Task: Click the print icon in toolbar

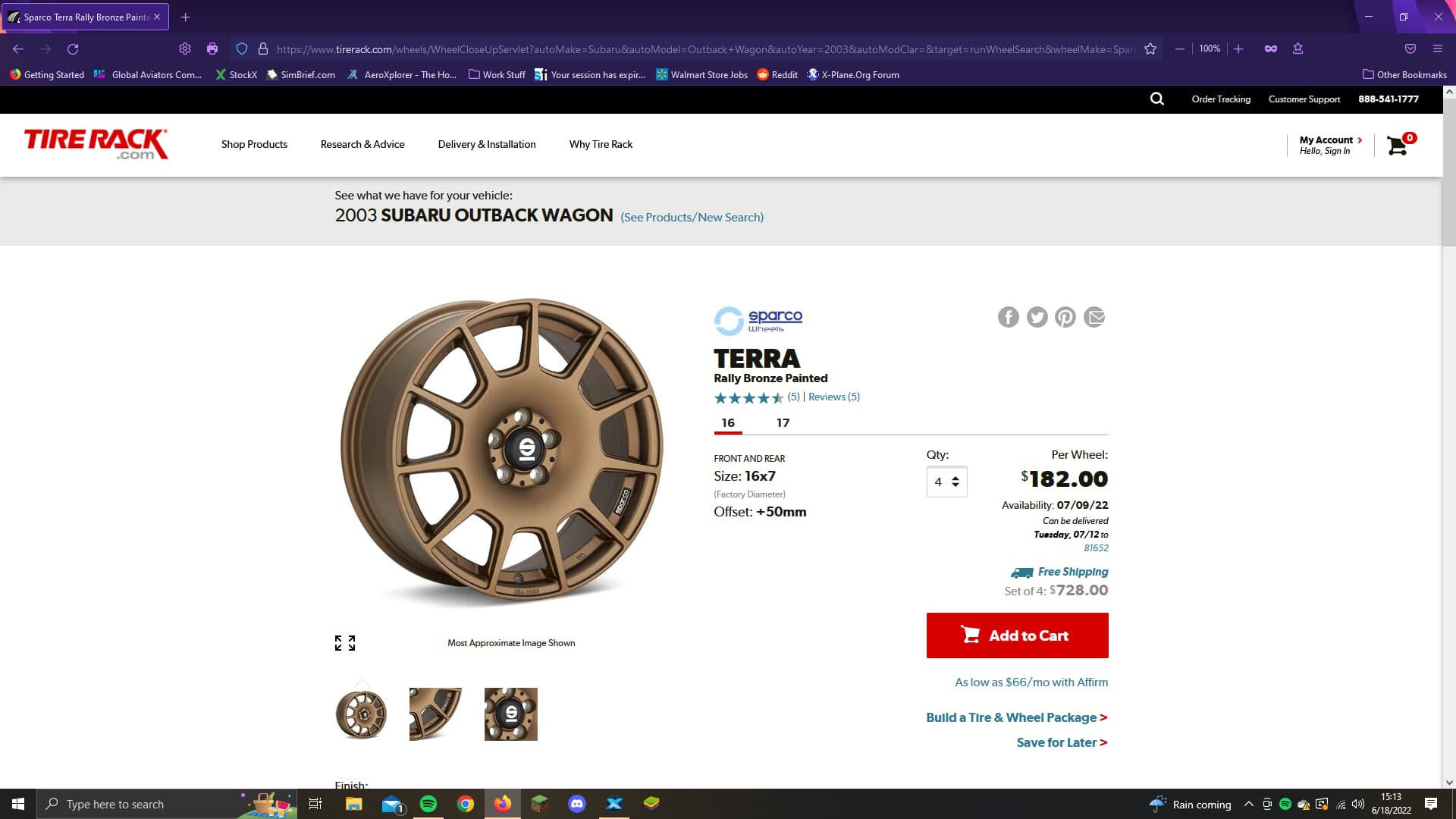Action: point(212,49)
